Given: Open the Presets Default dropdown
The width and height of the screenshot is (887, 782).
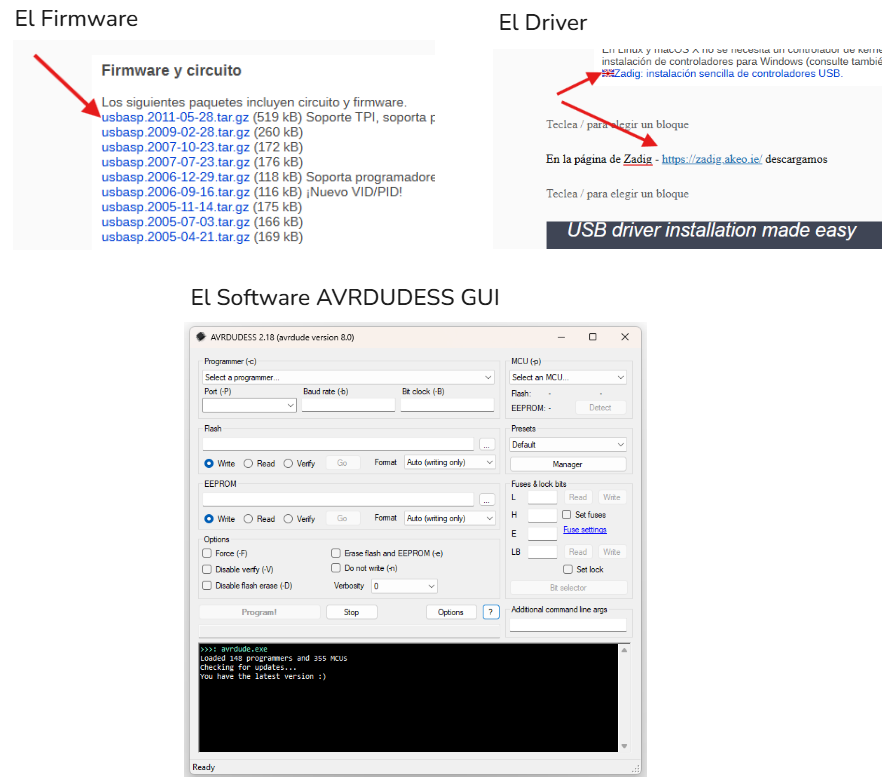Looking at the screenshot, I should 567,445.
